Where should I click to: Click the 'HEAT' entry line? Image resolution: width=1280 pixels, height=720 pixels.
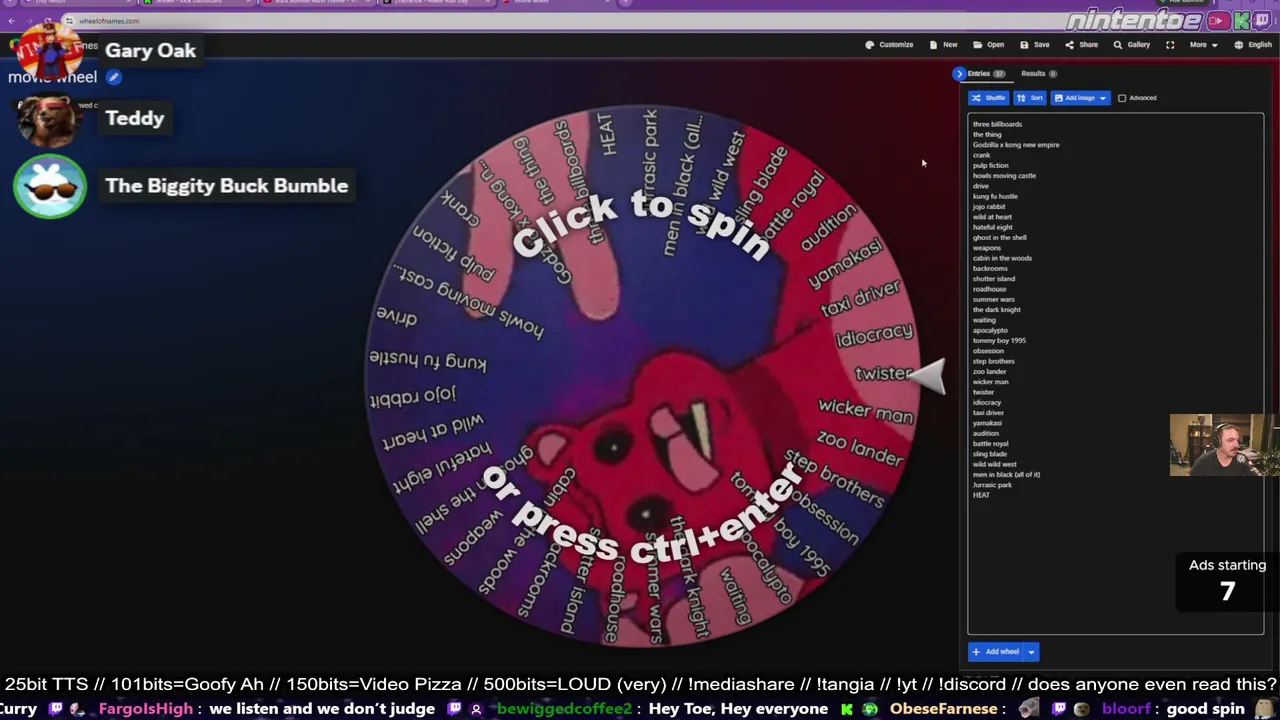982,495
